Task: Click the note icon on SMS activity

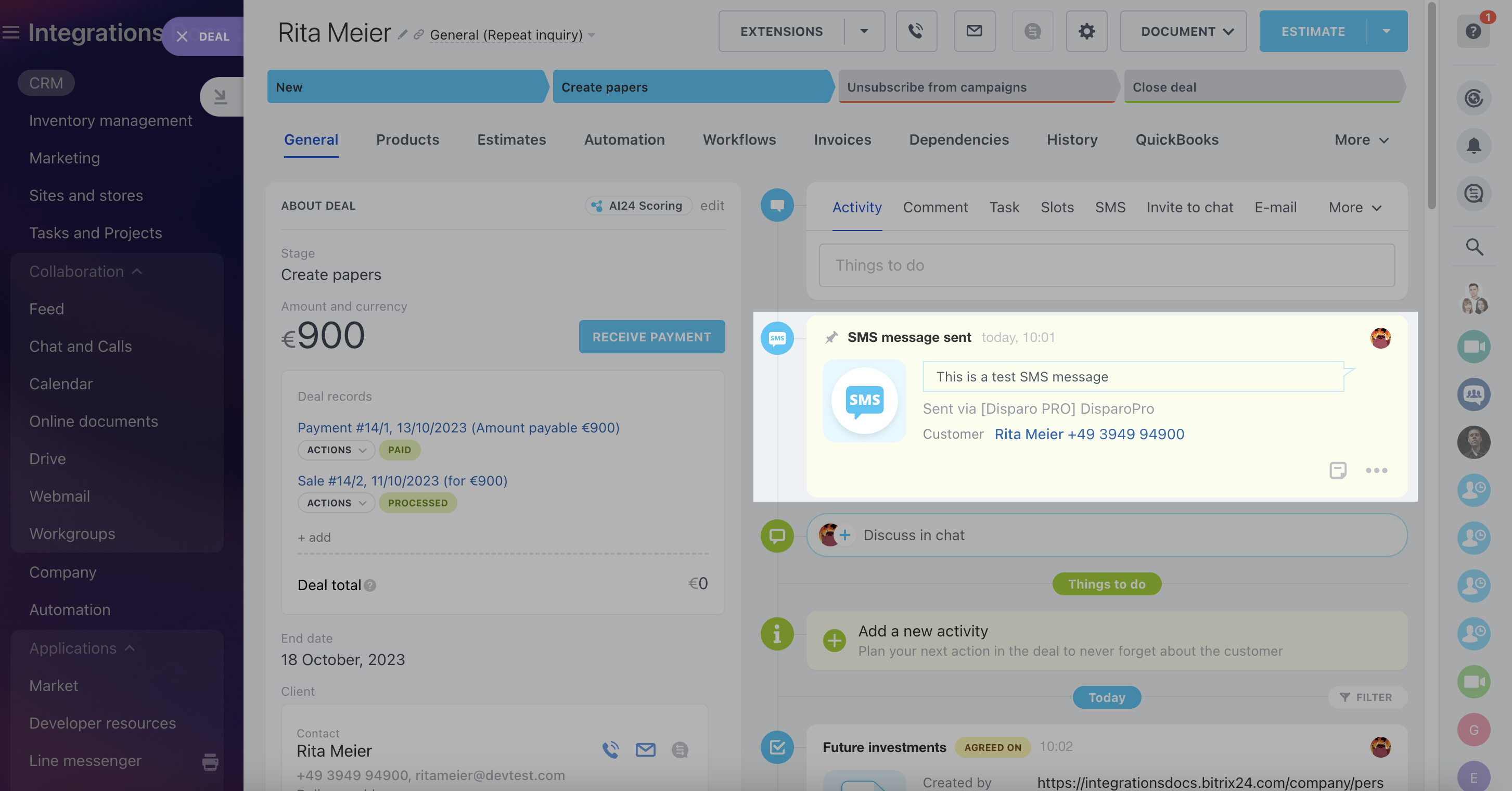Action: click(1338, 470)
